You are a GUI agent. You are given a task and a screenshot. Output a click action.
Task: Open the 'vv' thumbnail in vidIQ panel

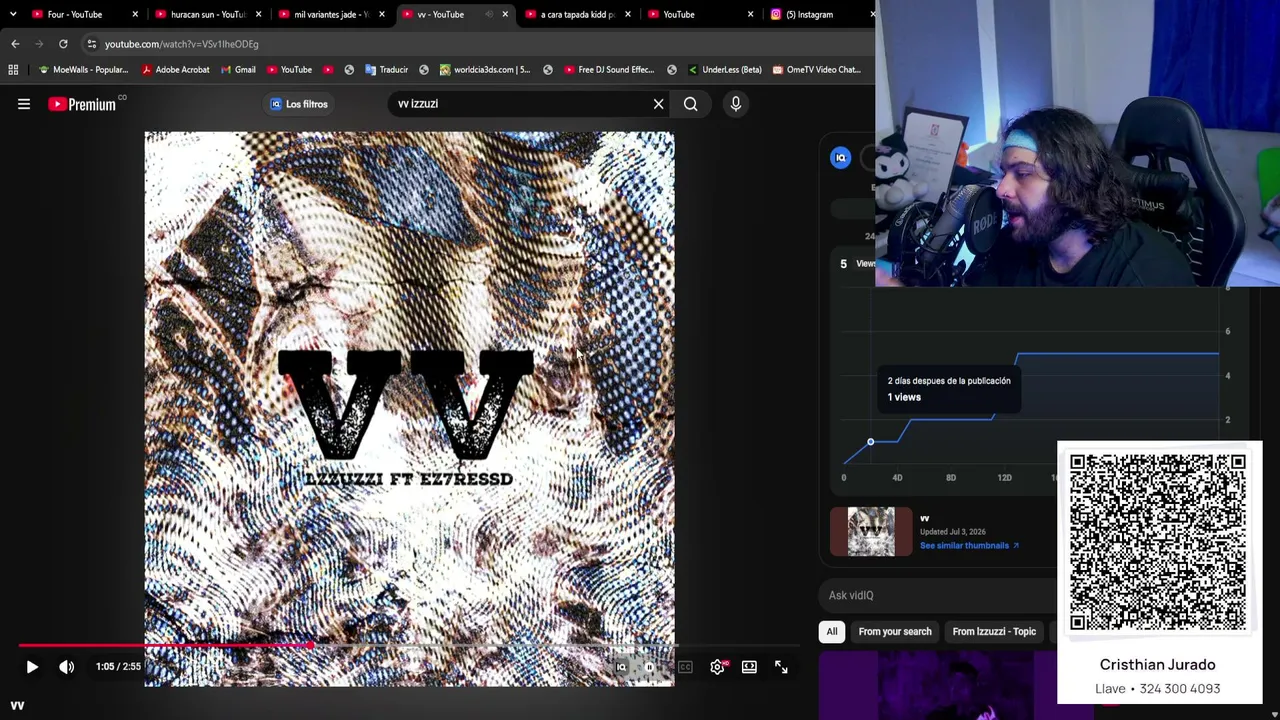pos(871,531)
